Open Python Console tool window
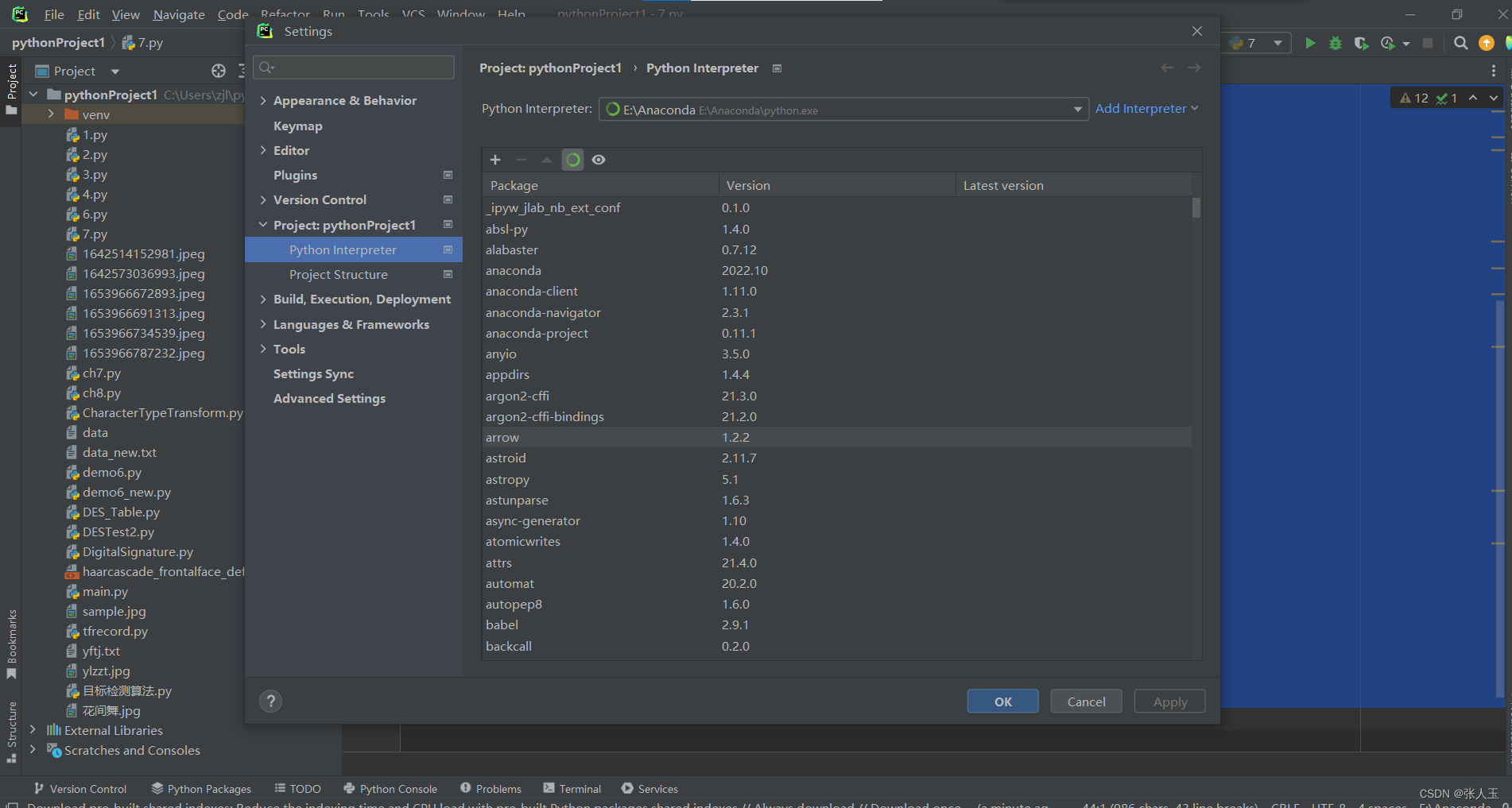1512x808 pixels. (390, 788)
